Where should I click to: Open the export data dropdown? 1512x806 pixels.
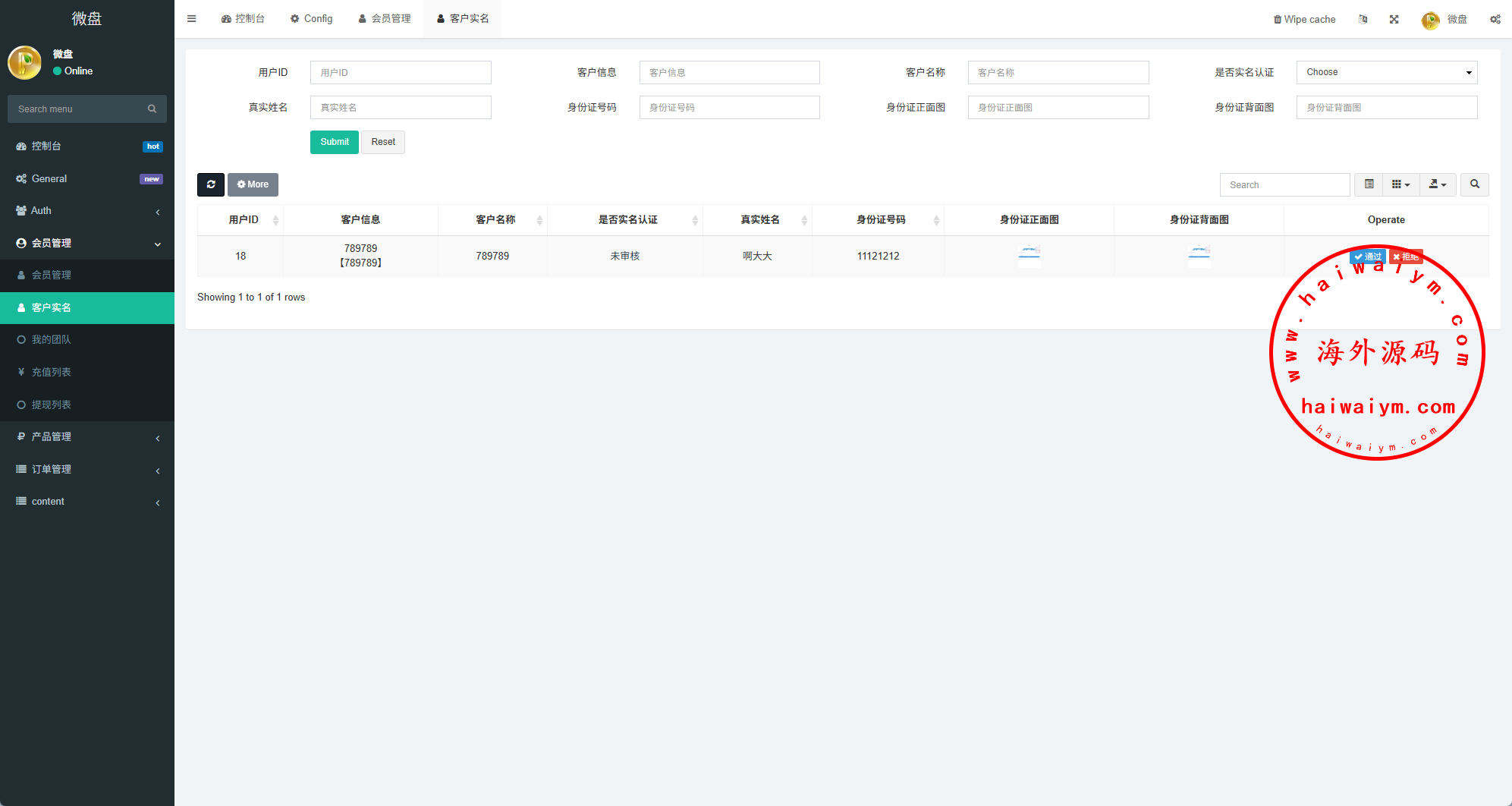(x=1437, y=184)
